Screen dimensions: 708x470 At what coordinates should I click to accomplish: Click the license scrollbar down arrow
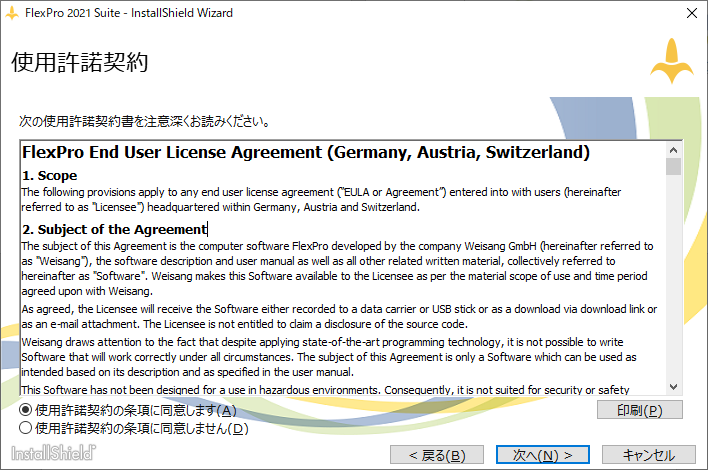tap(674, 387)
